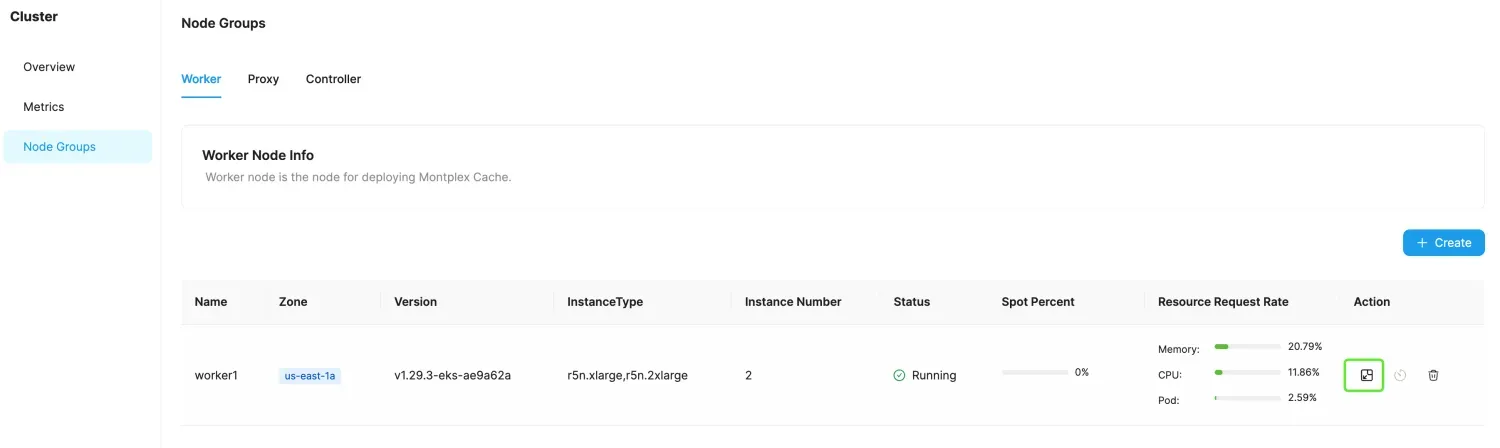Click the Resource Request Rate column header

click(1223, 302)
